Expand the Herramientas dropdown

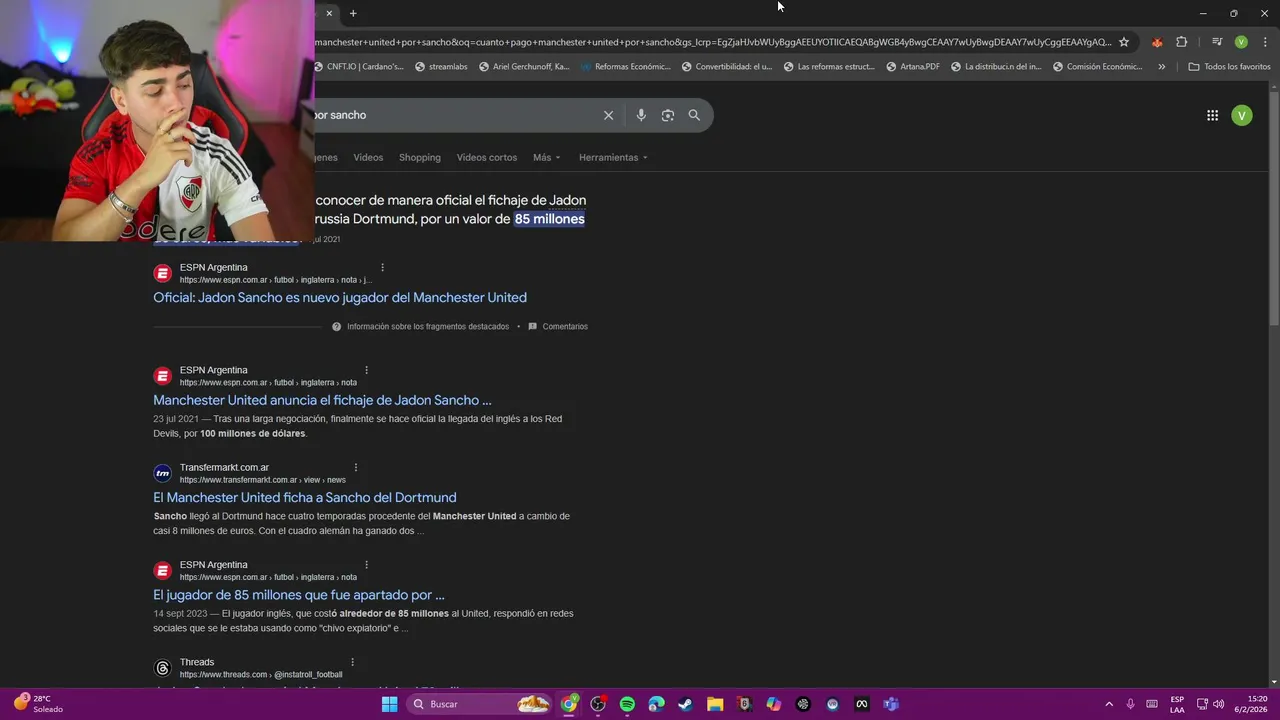click(x=613, y=157)
